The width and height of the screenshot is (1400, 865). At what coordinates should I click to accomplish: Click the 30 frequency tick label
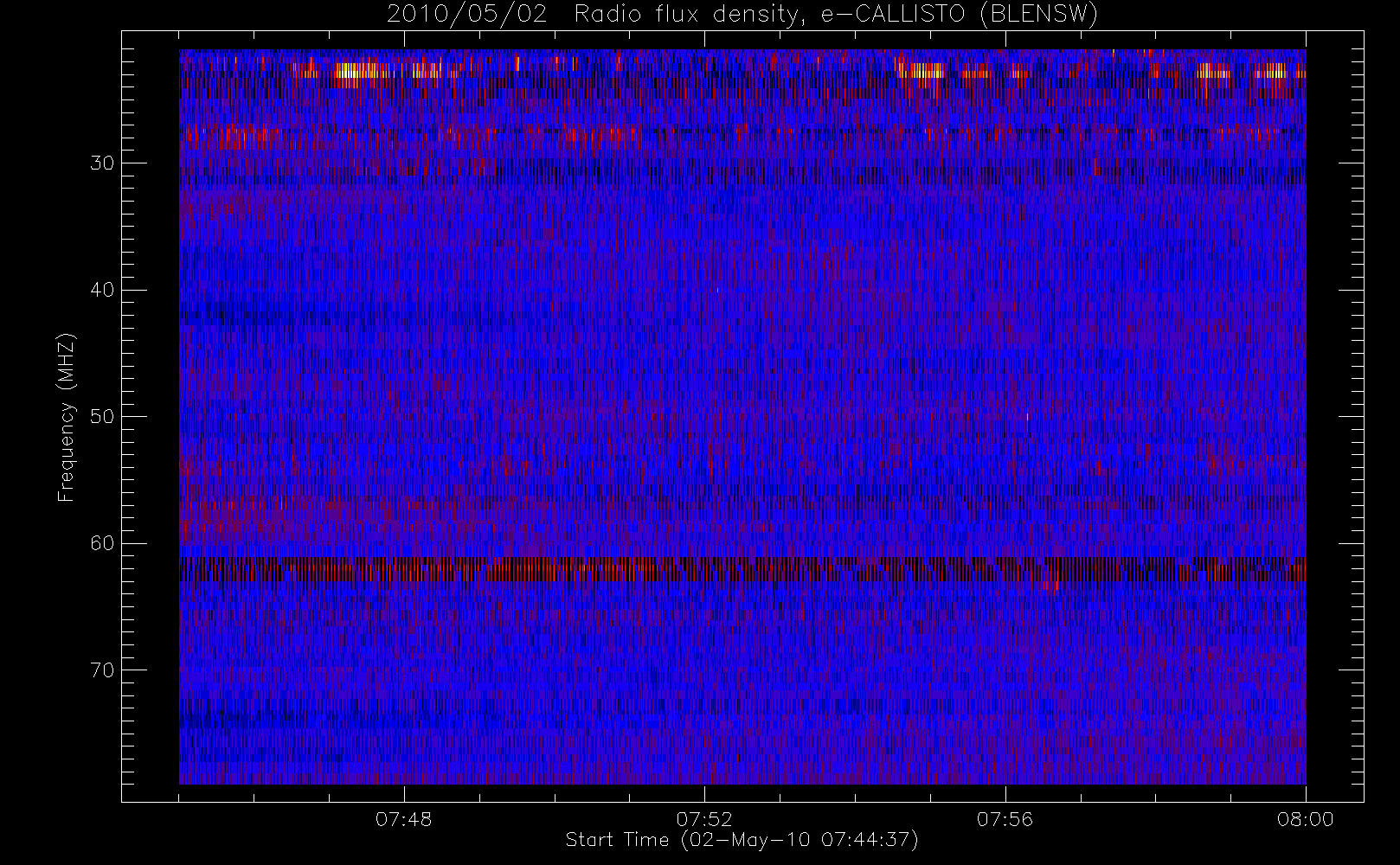(x=102, y=163)
